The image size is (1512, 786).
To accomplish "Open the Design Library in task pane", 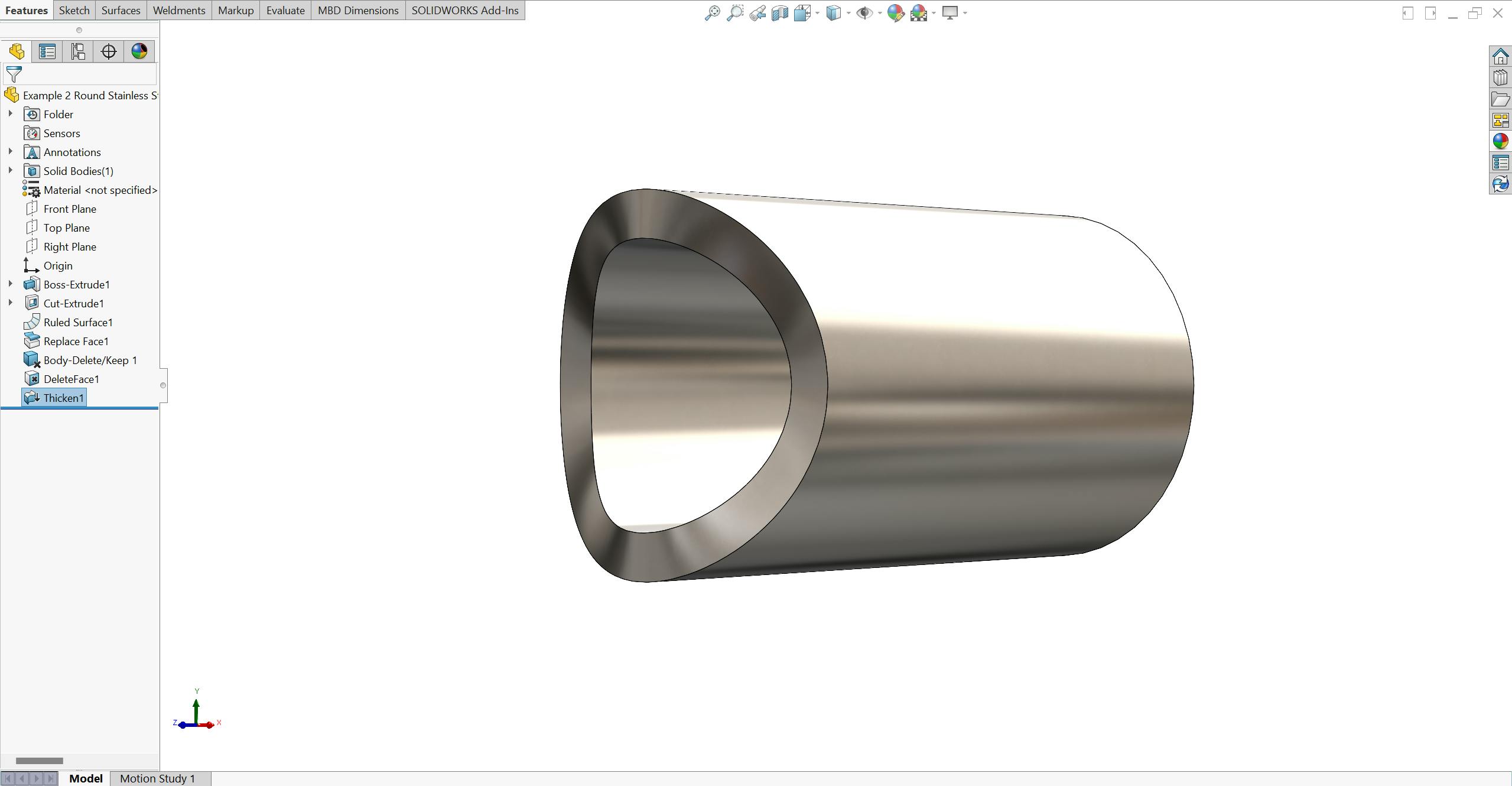I will click(x=1501, y=77).
